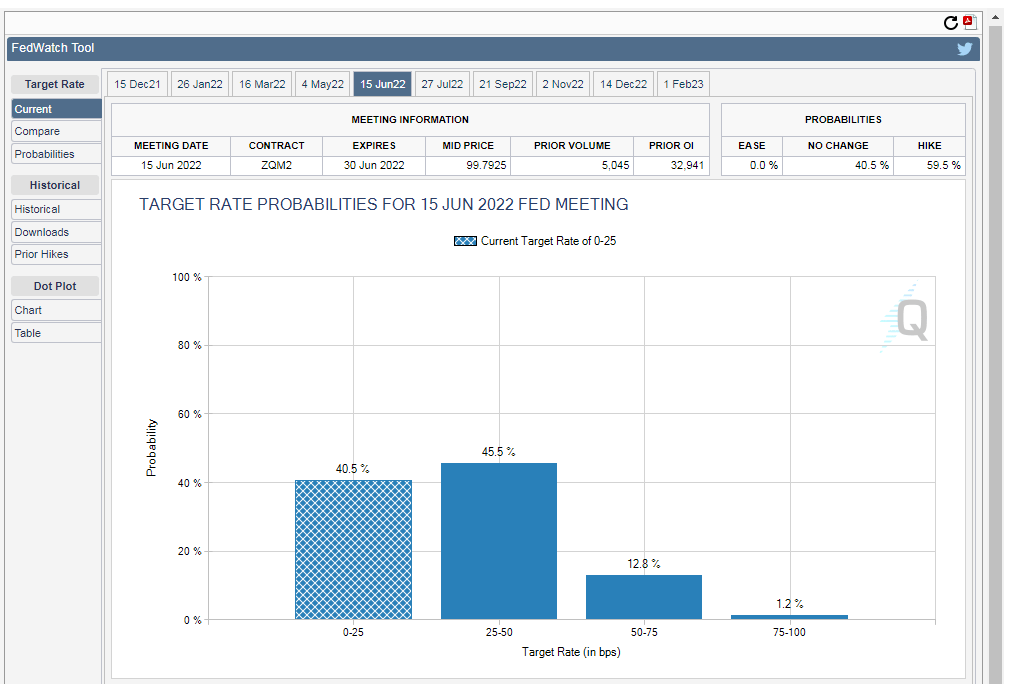Select the 1 Feb23 meeting tab

[x=683, y=84]
